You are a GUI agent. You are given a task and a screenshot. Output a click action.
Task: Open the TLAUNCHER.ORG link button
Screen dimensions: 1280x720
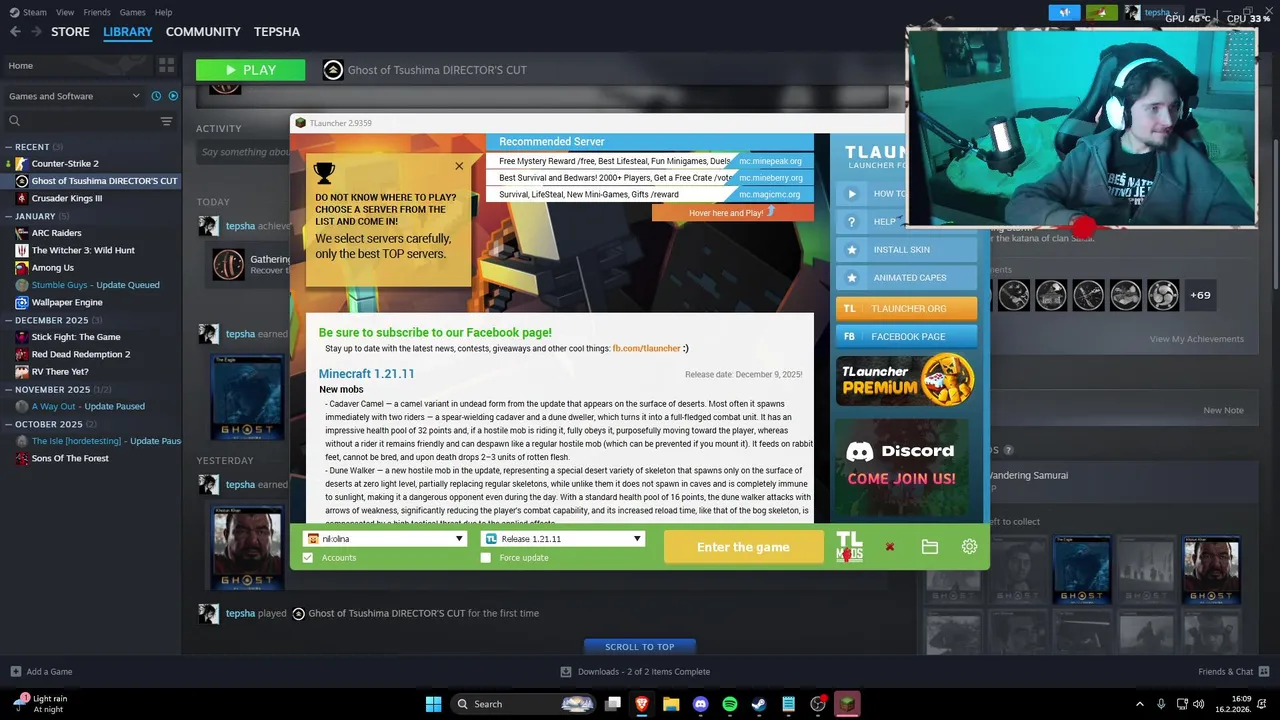coord(906,309)
